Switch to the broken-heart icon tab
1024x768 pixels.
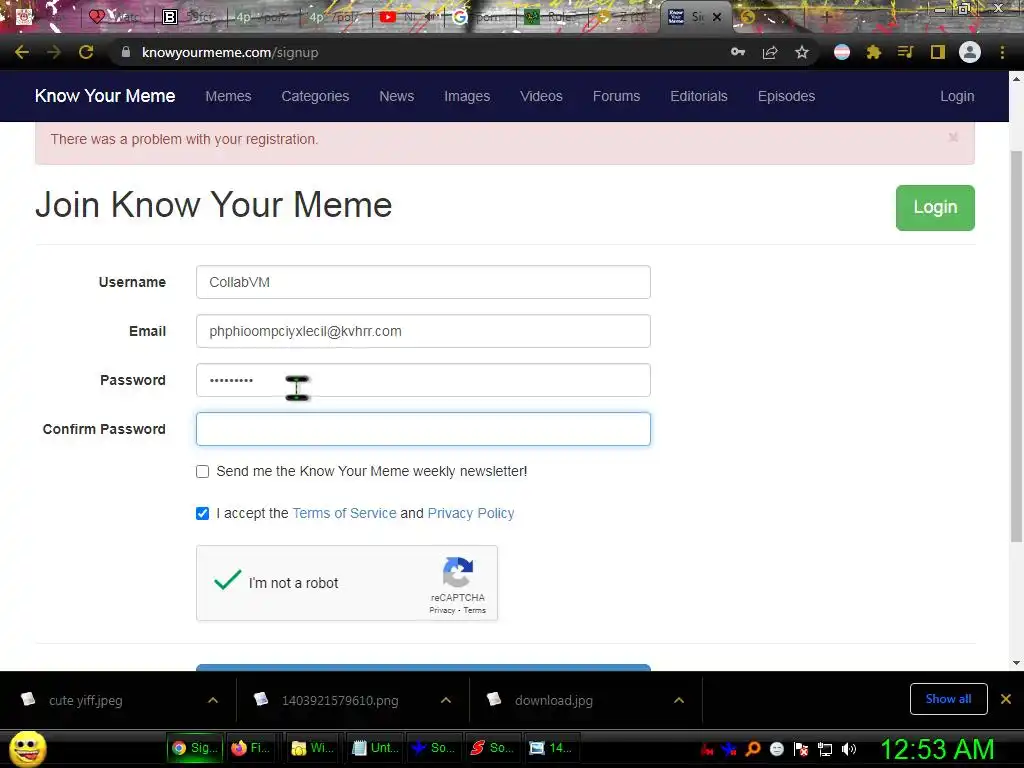(x=114, y=18)
